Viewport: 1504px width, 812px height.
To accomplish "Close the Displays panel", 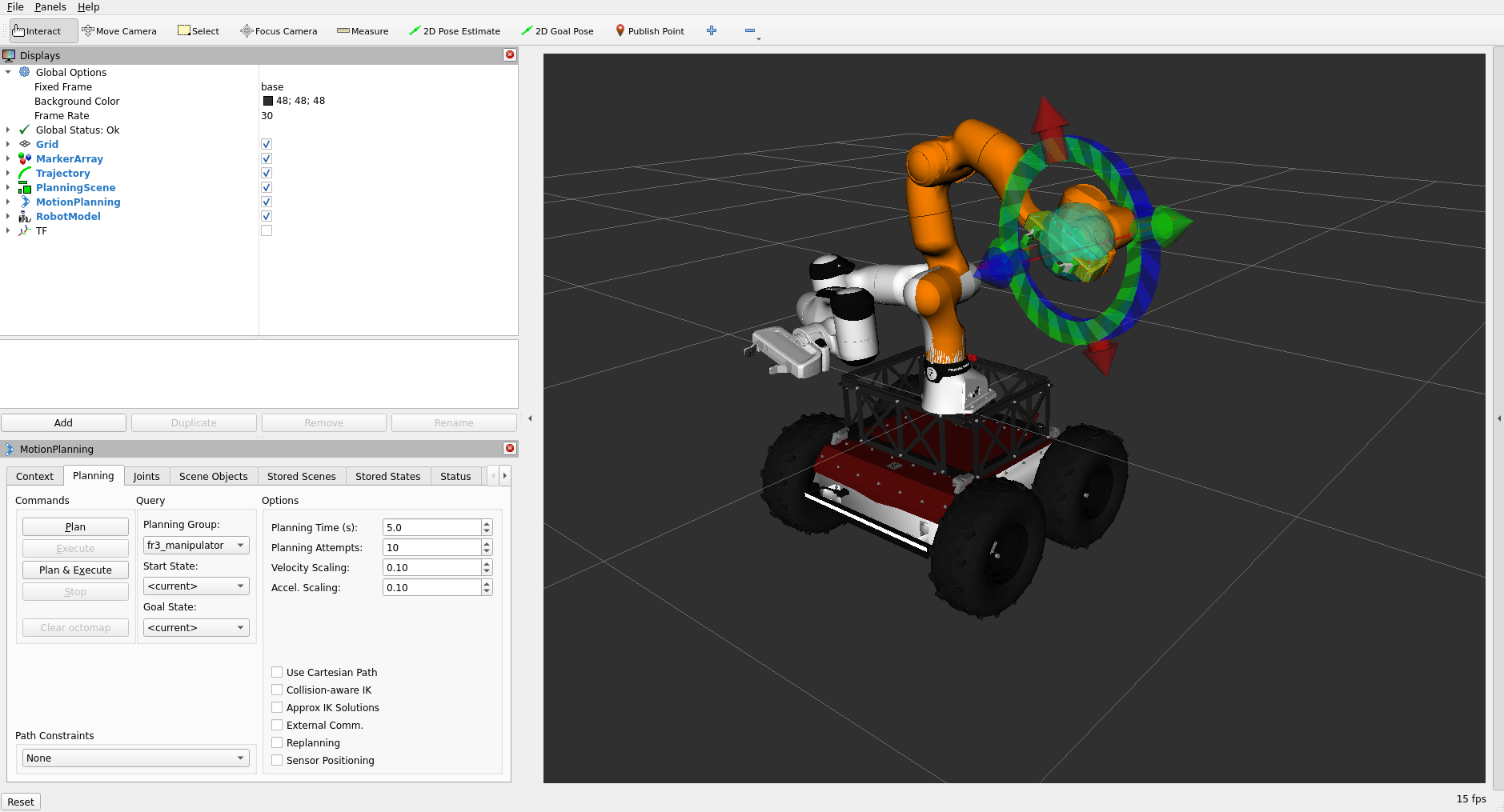I will 510,54.
